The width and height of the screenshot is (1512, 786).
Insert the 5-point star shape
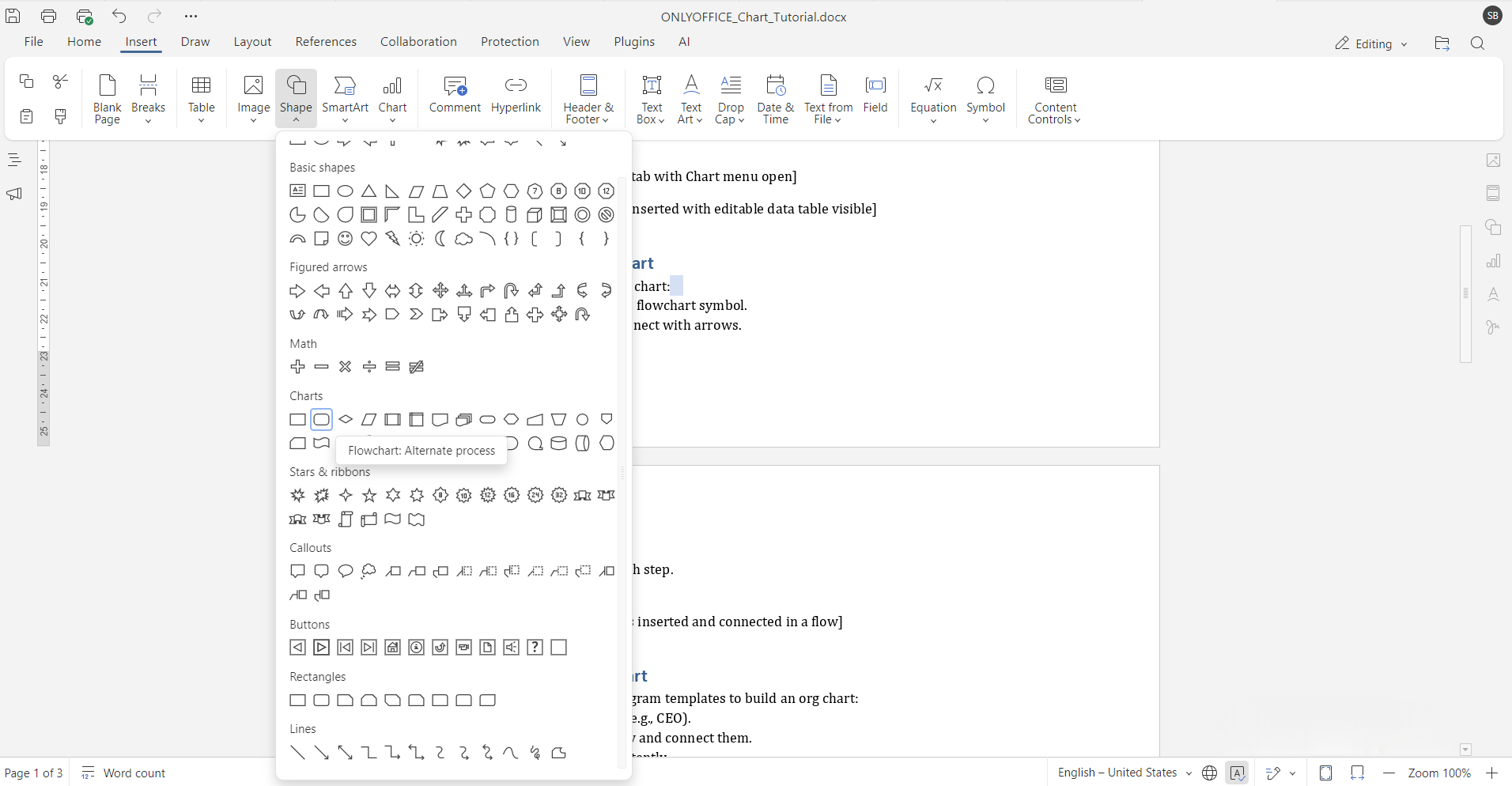pyautogui.click(x=369, y=496)
